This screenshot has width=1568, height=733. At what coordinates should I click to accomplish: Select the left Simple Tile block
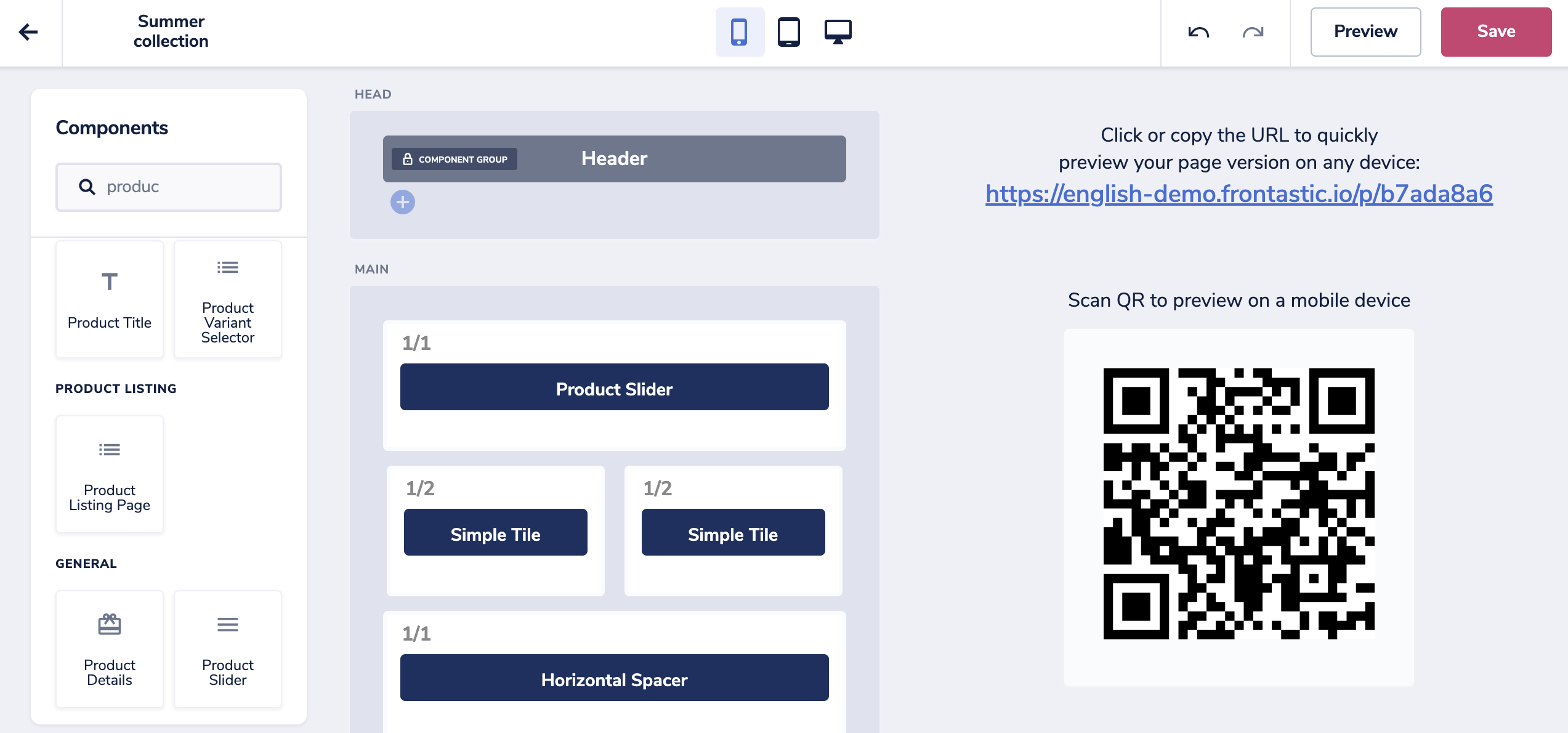click(496, 532)
